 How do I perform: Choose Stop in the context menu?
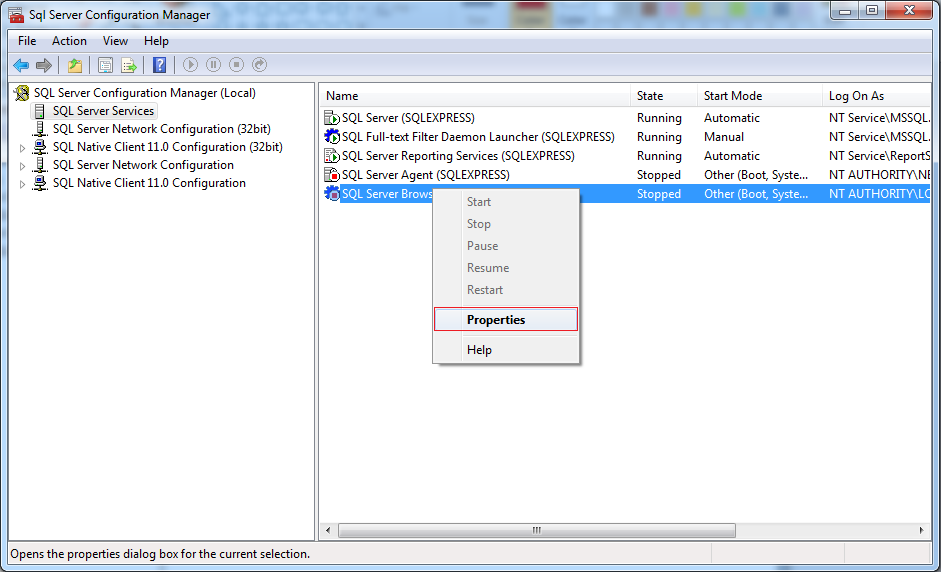coord(506,224)
